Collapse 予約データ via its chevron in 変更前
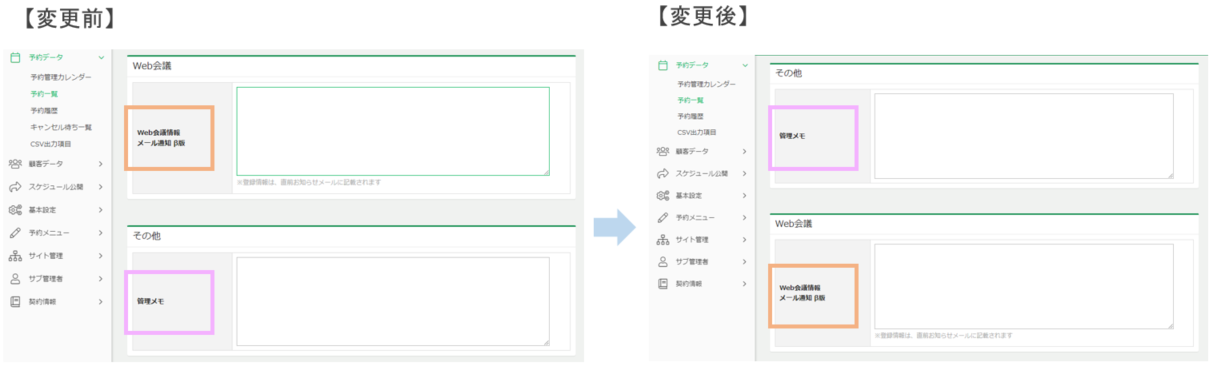 [101, 58]
